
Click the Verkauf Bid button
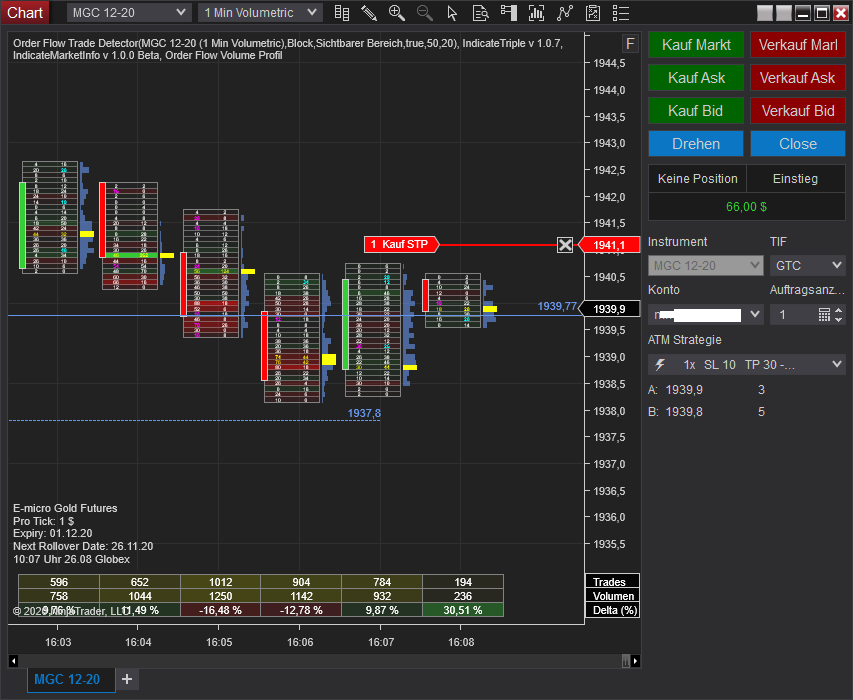pos(798,111)
